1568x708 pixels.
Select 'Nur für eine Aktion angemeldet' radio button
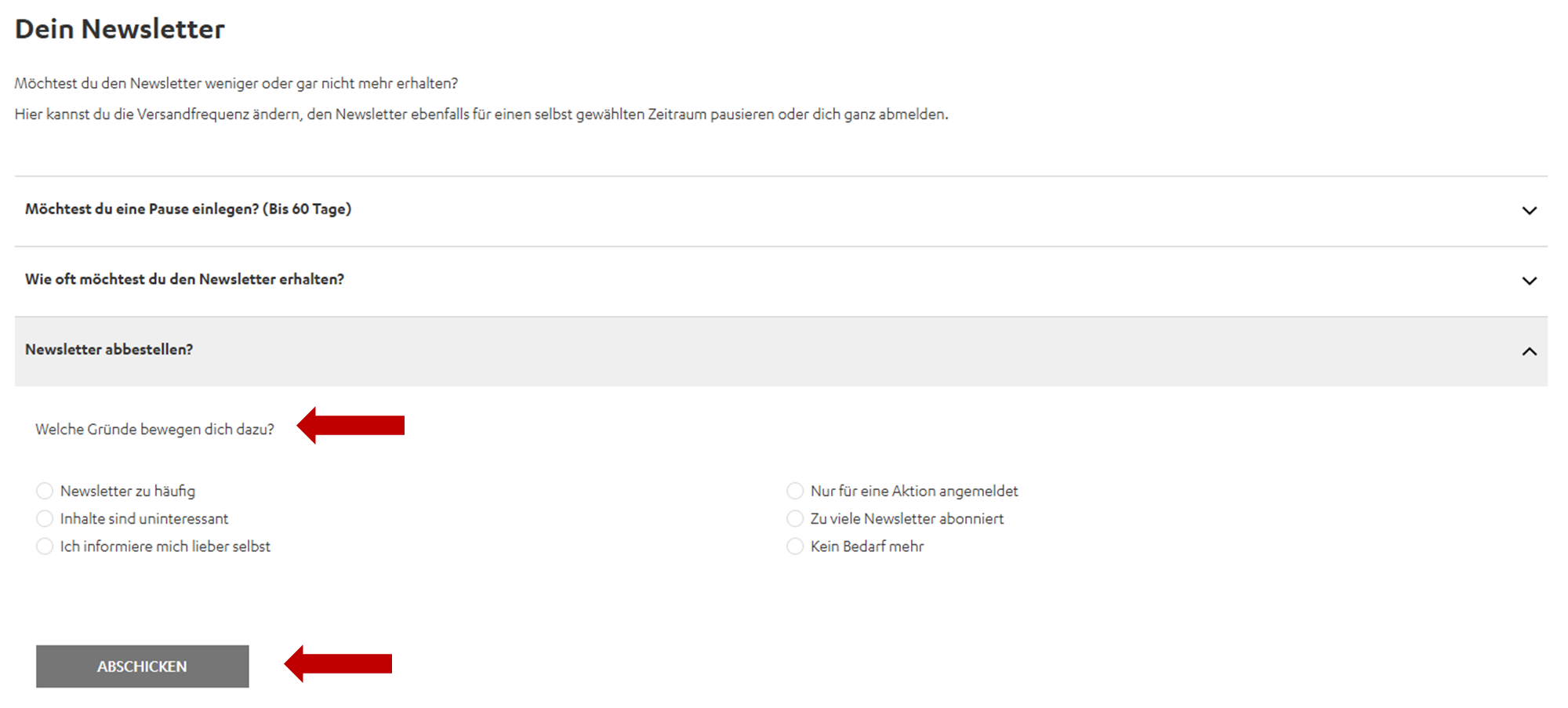pos(795,491)
